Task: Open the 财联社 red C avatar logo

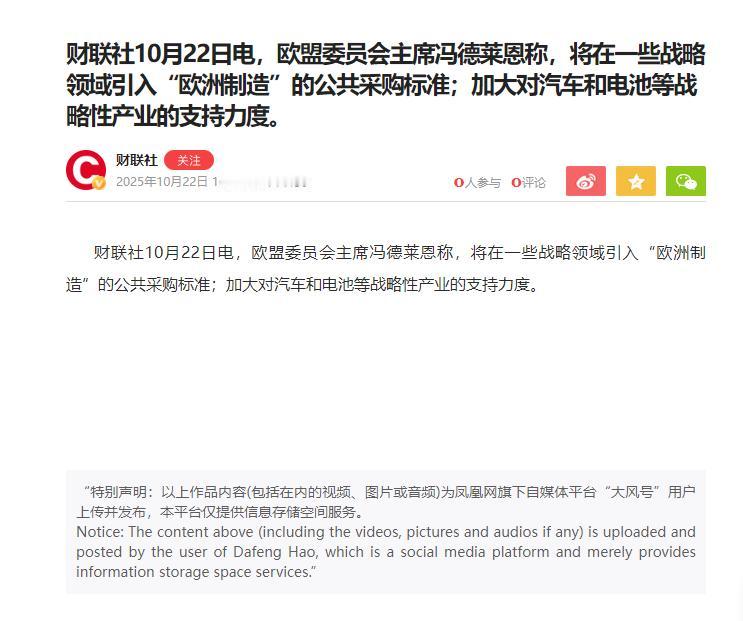Action: (86, 170)
